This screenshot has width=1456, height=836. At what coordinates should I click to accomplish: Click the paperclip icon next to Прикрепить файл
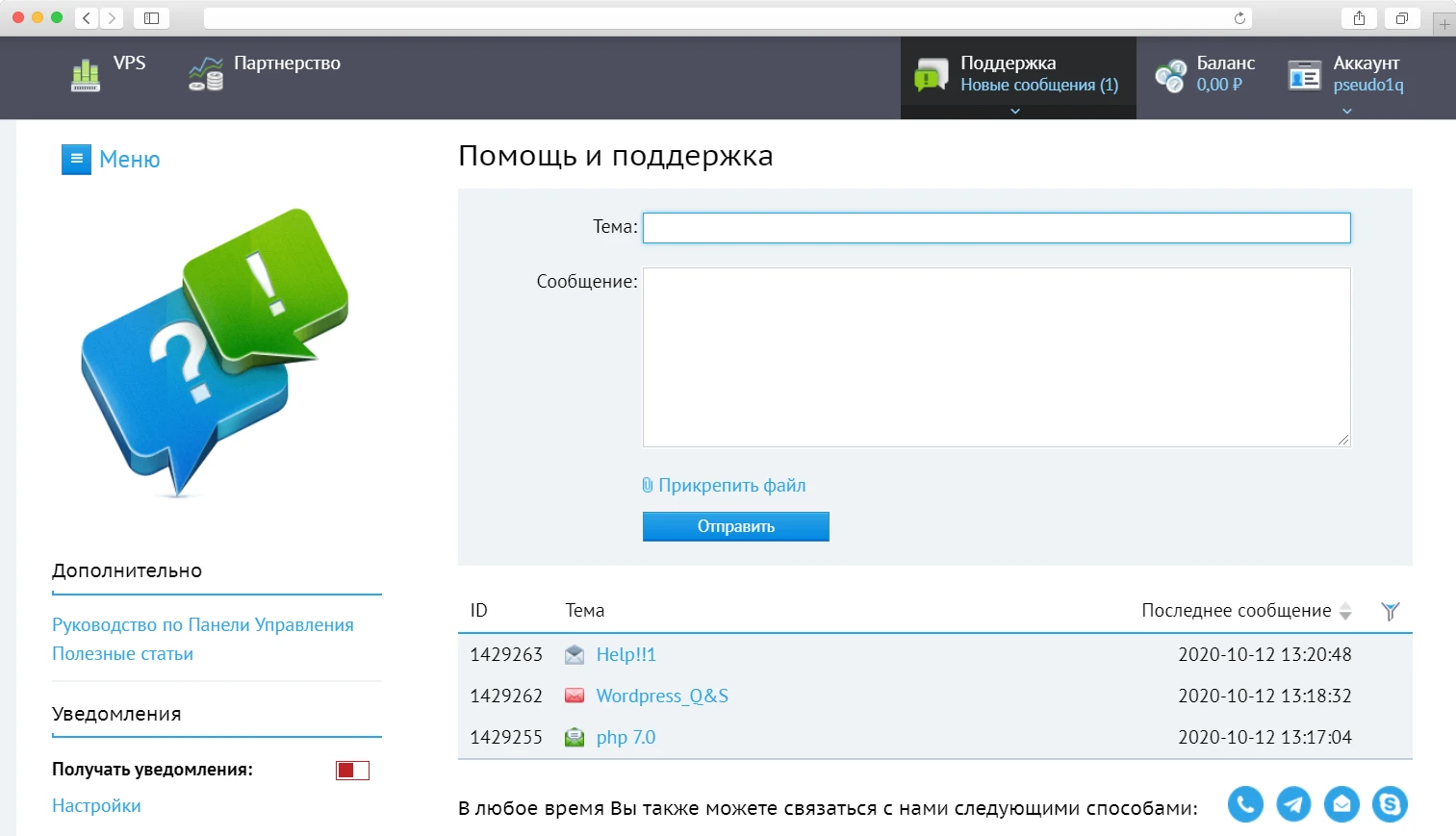click(649, 485)
